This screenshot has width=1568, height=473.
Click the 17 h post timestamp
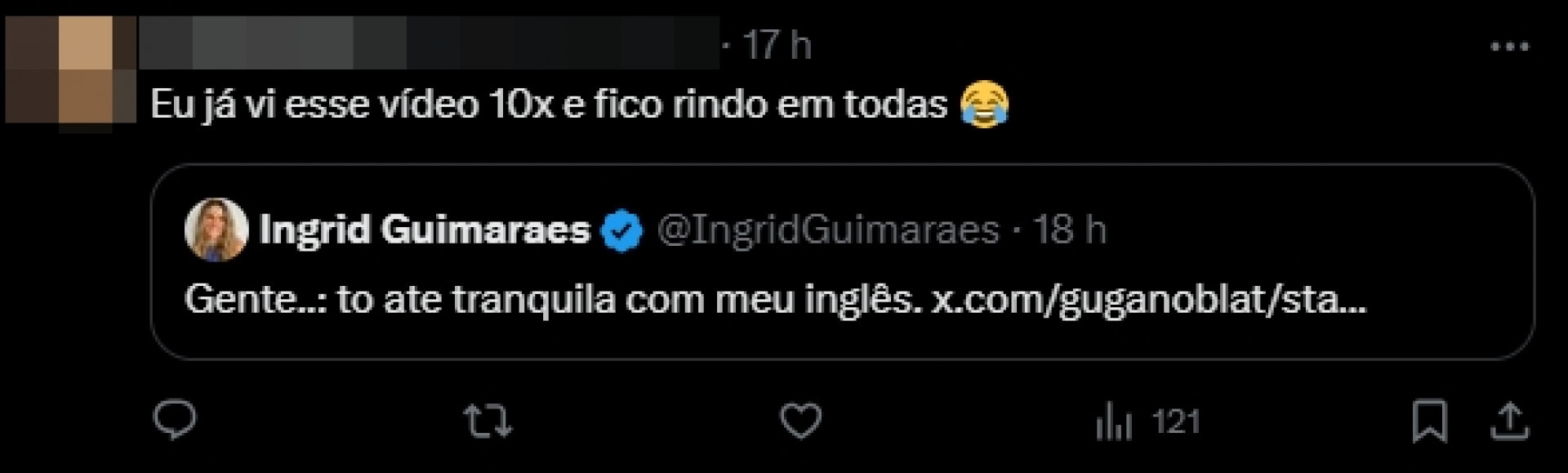pos(777,45)
